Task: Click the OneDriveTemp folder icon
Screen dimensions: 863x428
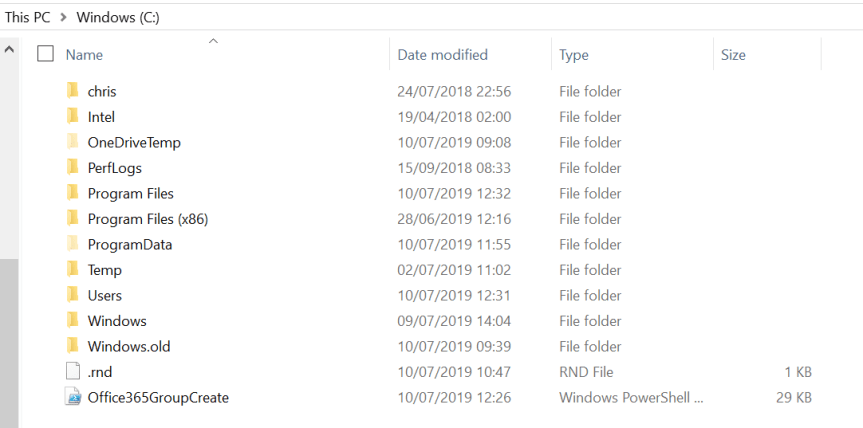Action: click(72, 142)
